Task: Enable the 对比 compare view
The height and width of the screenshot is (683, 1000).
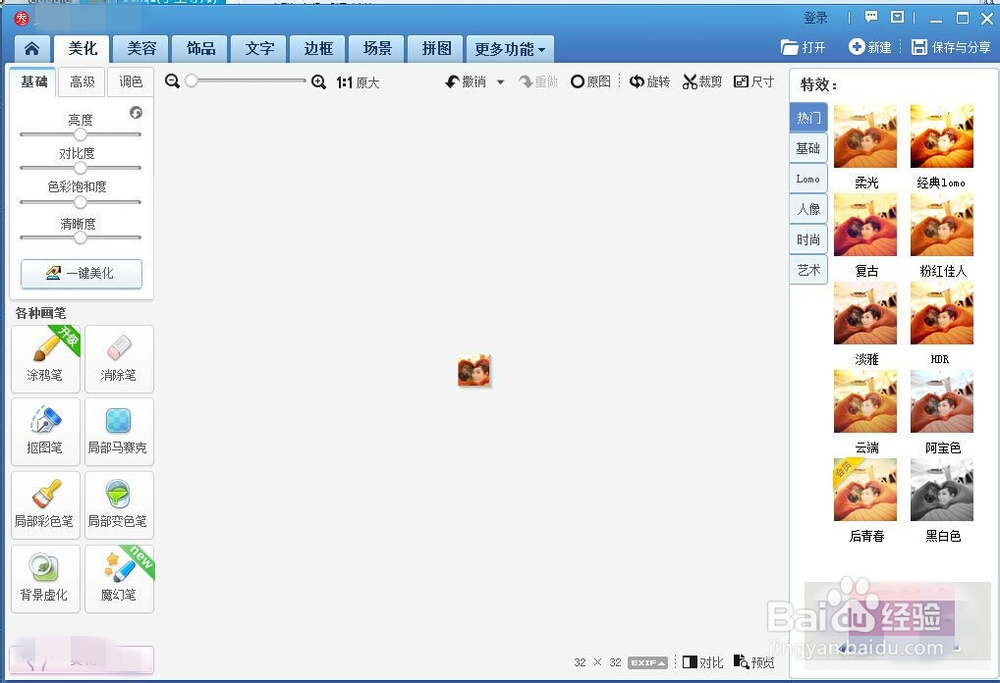Action: coord(703,662)
